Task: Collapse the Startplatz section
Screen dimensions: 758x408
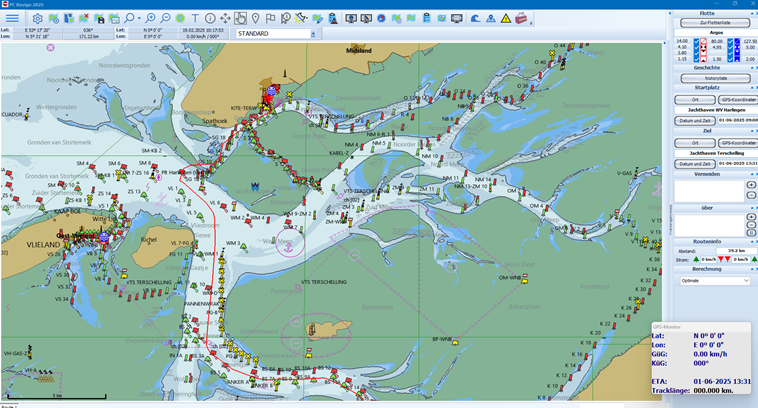Action: pos(750,89)
